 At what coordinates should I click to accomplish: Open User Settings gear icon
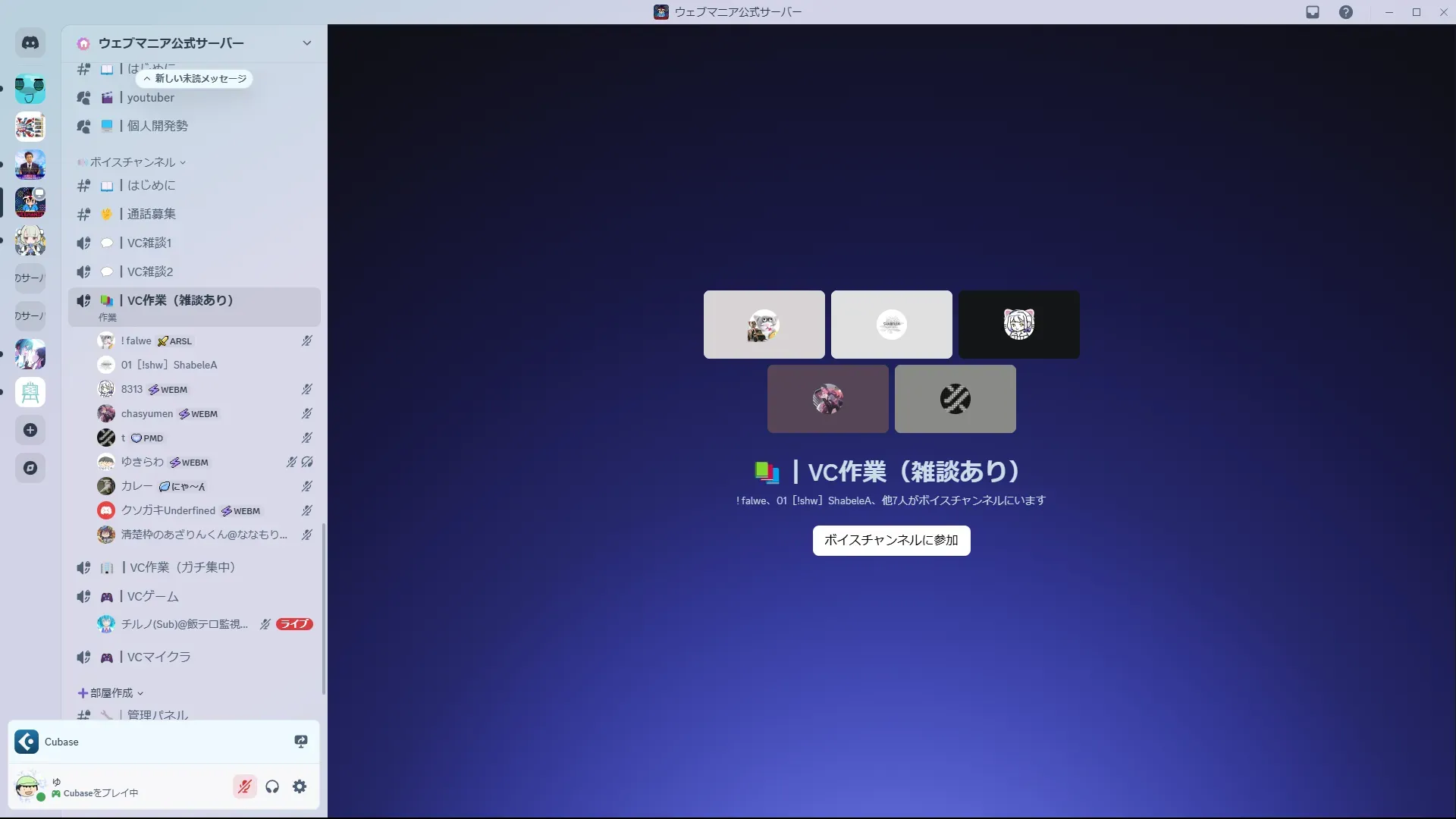click(x=300, y=786)
